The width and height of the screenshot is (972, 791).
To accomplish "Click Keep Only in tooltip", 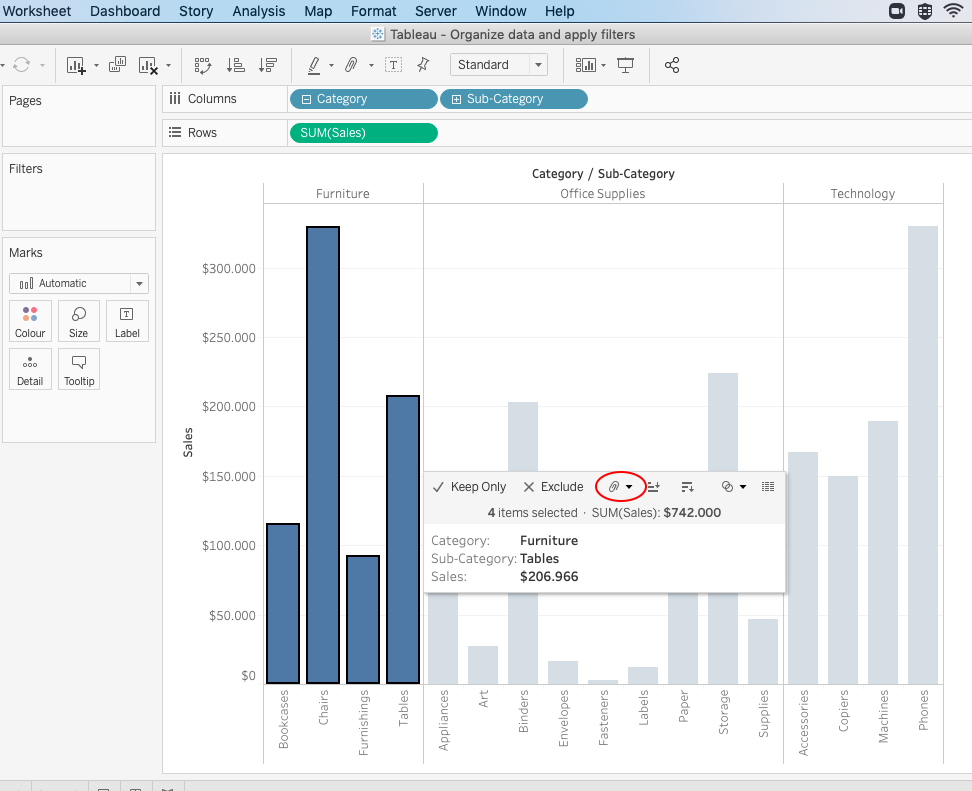I will pyautogui.click(x=469, y=487).
